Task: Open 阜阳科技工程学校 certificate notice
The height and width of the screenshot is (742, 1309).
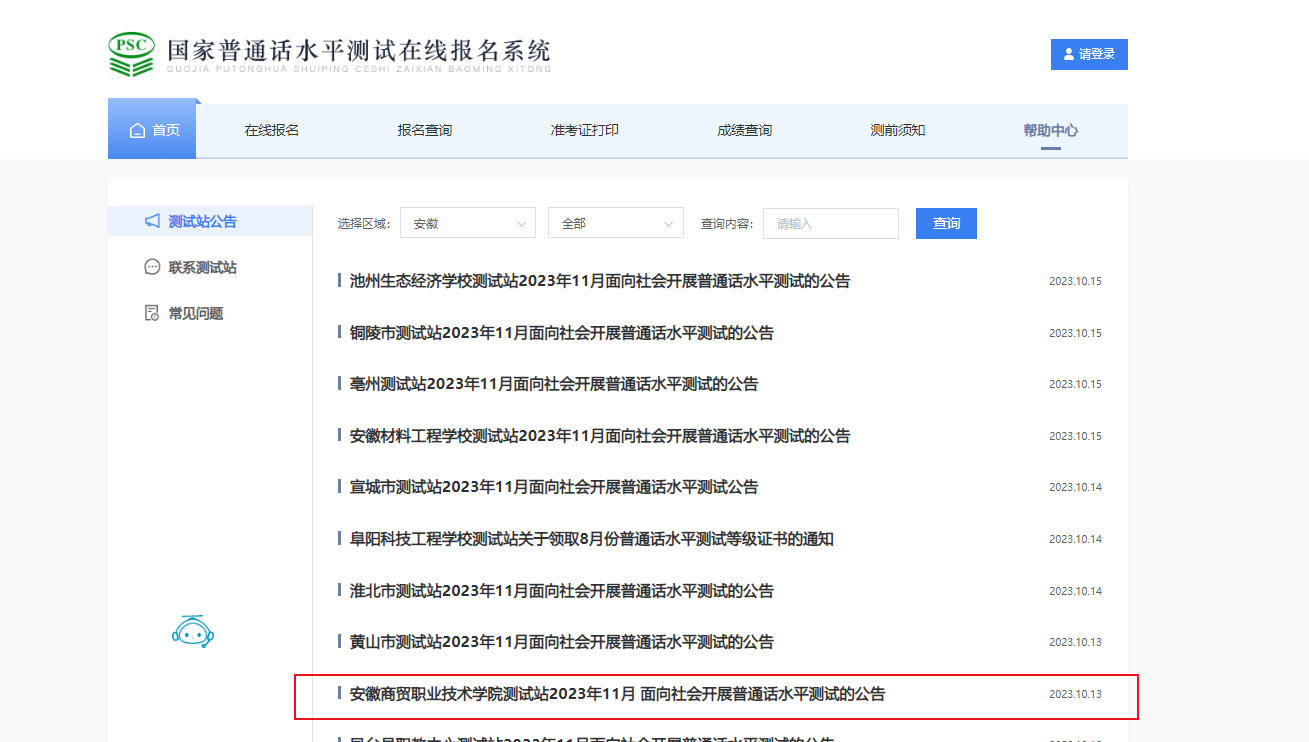Action: 591,539
